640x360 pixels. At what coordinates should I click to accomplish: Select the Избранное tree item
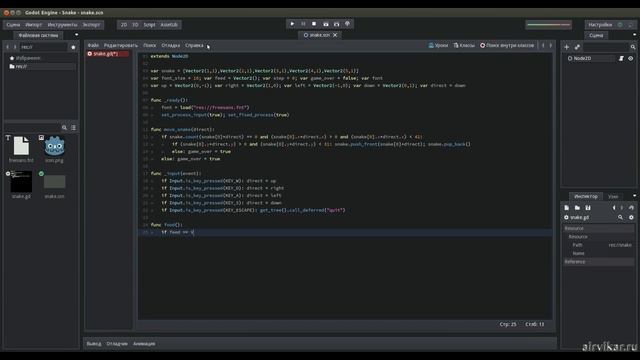(x=28, y=58)
